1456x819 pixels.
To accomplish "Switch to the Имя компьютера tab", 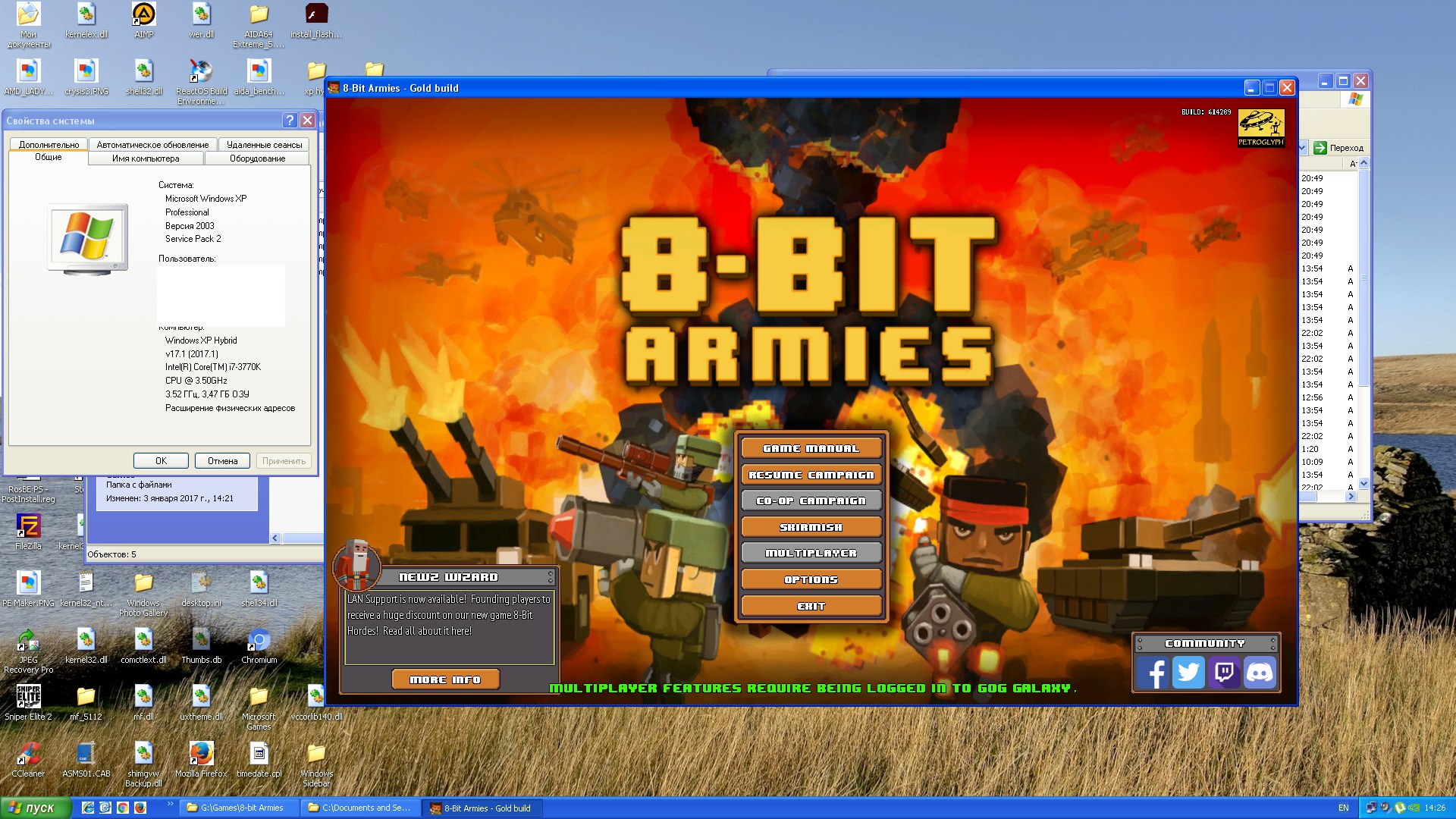I will tap(146, 158).
